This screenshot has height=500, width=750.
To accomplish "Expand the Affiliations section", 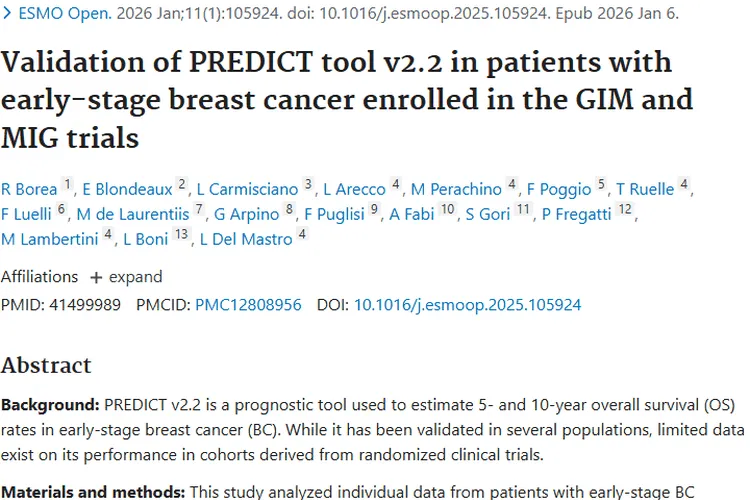I will coord(126,276).
